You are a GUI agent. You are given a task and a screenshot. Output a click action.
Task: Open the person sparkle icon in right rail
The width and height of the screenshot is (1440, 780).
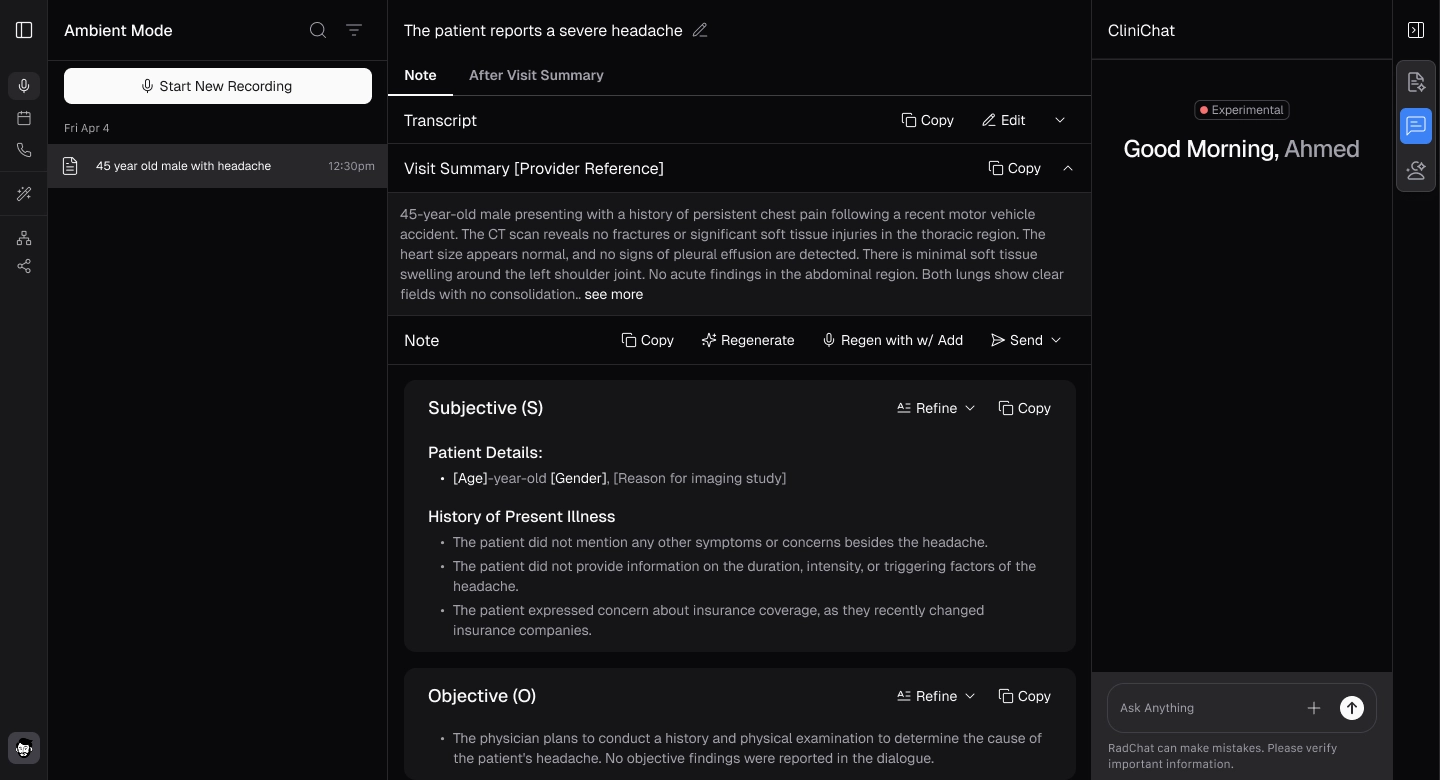click(1416, 170)
